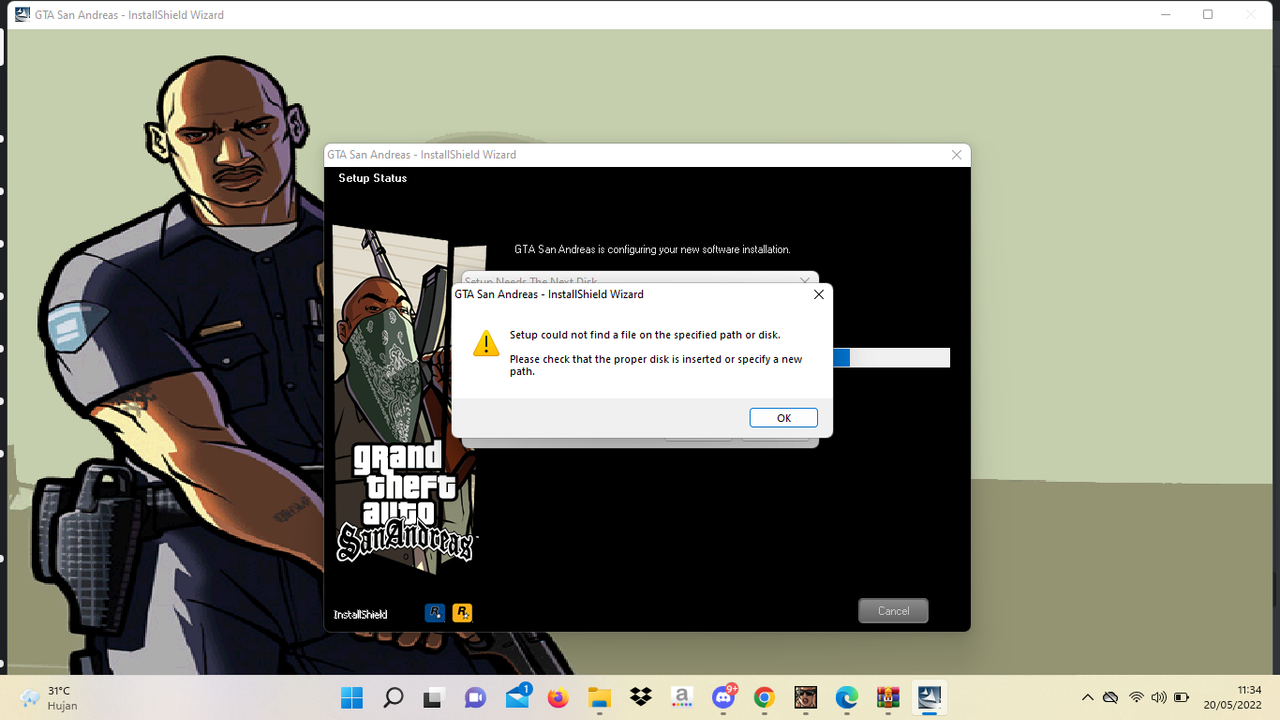Open Wi-Fi network settings in tray
The width and height of the screenshot is (1280, 720).
coord(1136,697)
